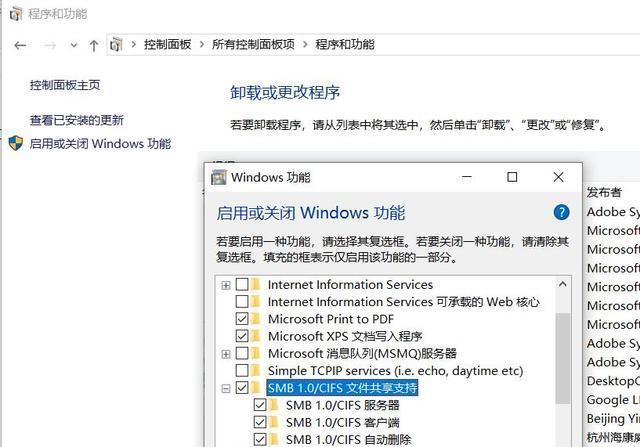Enable Simple TCPIP services checkbox
This screenshot has height=447, width=640.
coord(242,370)
